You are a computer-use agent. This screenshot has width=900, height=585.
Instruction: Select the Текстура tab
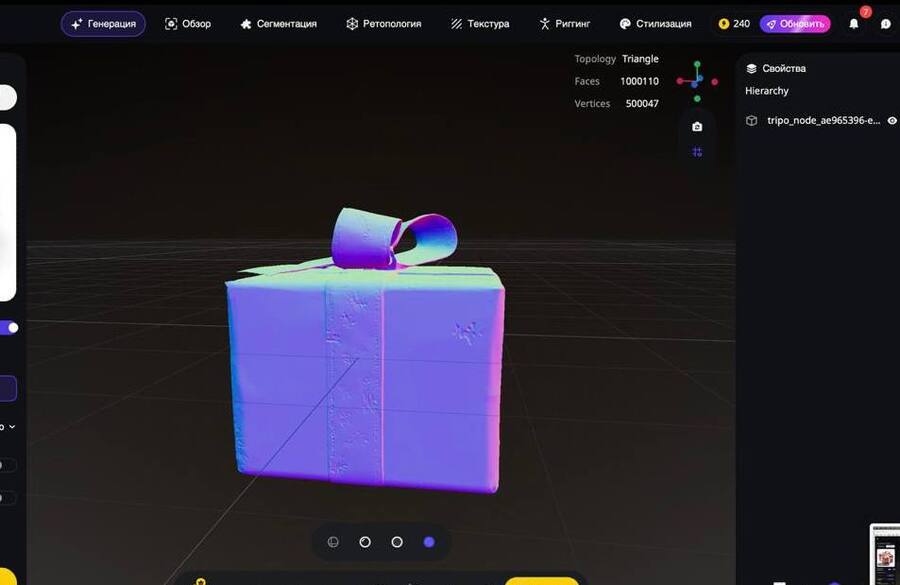(480, 24)
